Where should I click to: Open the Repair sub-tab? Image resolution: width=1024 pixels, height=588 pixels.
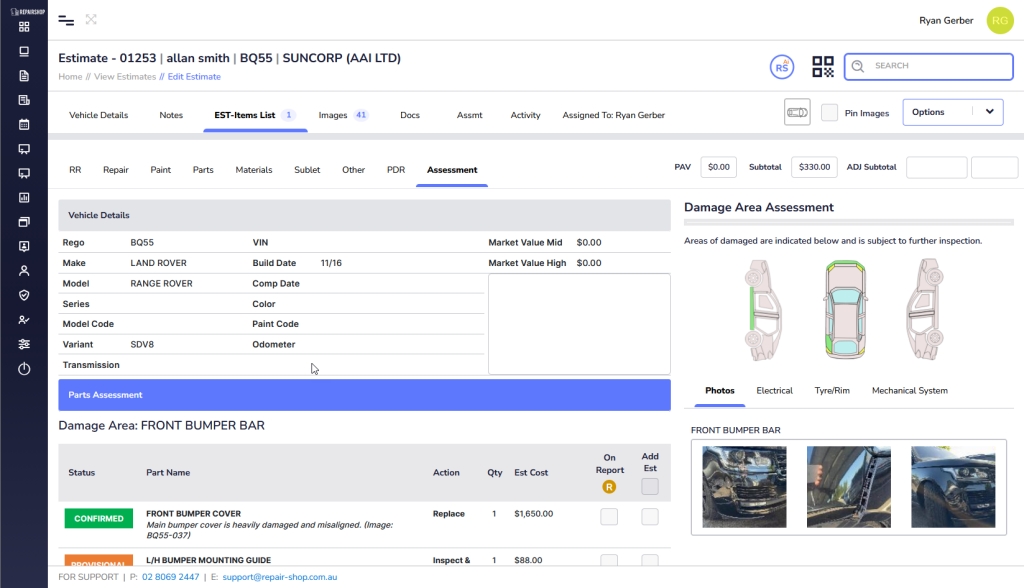click(116, 170)
